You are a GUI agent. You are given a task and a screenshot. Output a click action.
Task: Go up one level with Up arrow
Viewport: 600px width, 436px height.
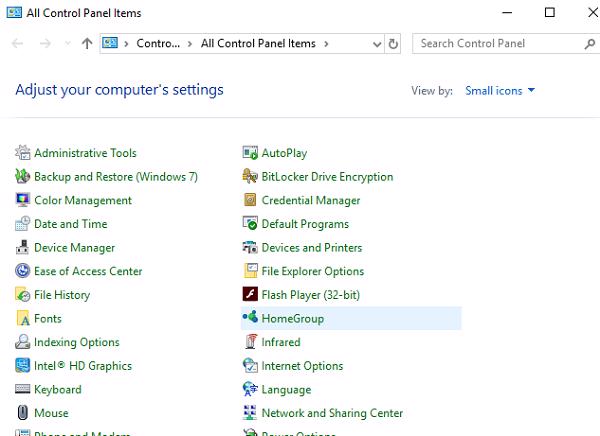(87, 44)
